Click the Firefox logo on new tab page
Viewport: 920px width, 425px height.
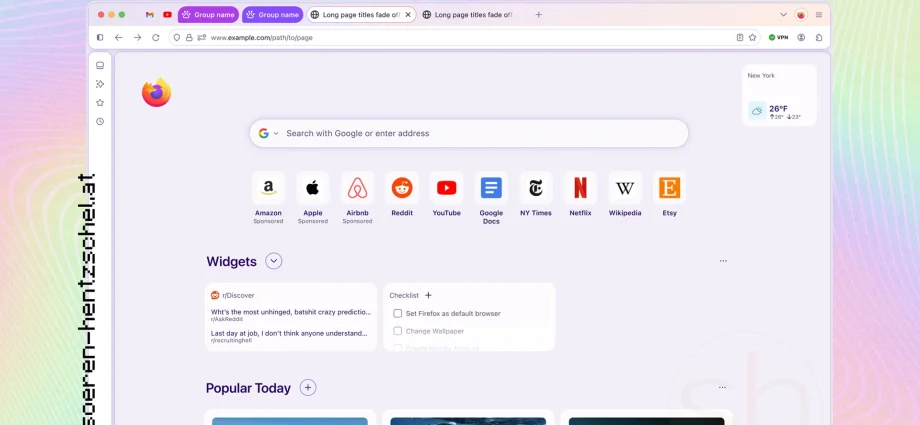coord(156,92)
